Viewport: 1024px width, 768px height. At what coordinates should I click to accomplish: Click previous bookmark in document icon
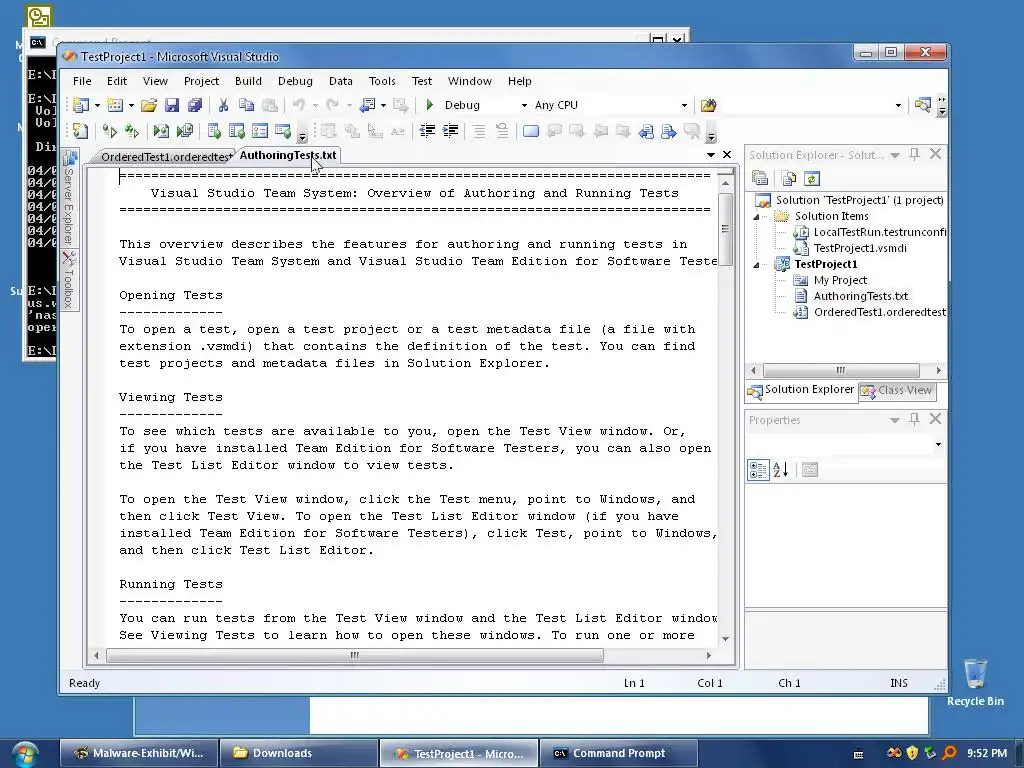(646, 131)
